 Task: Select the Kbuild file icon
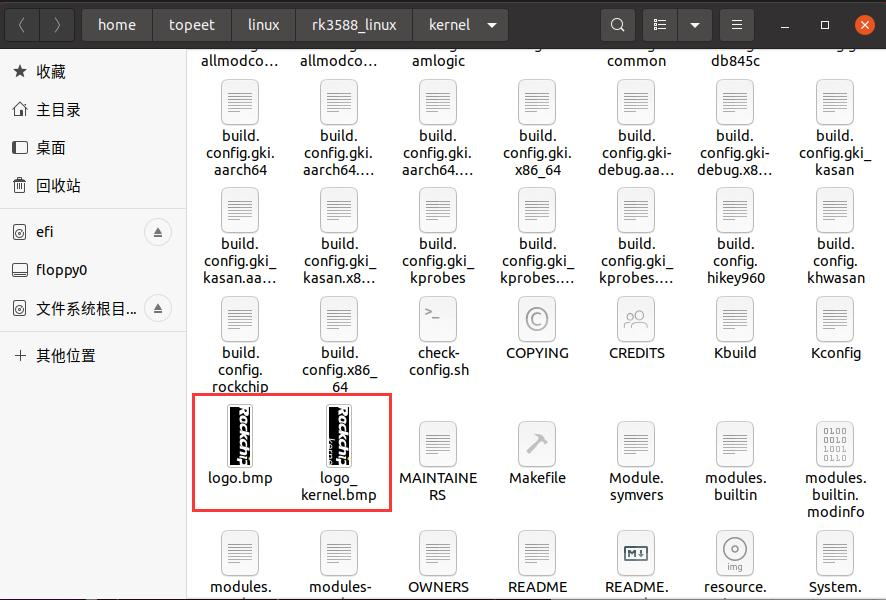click(x=735, y=319)
